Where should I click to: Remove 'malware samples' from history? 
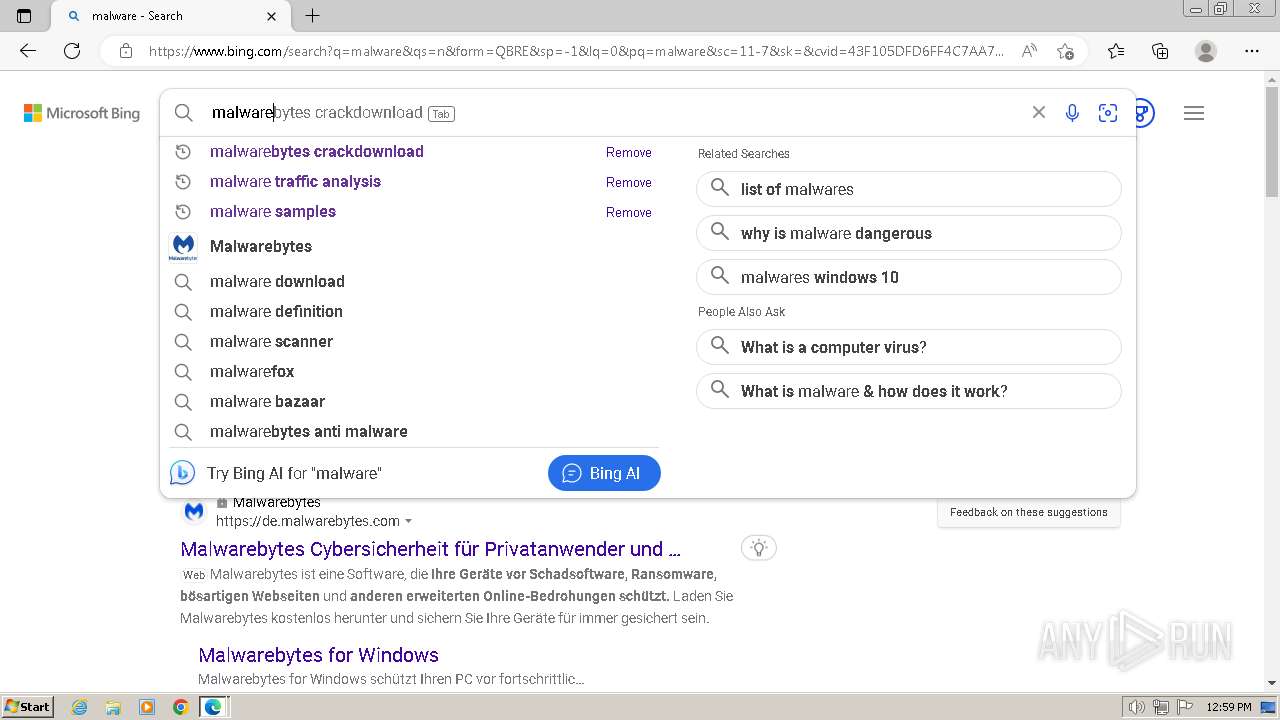(x=629, y=213)
